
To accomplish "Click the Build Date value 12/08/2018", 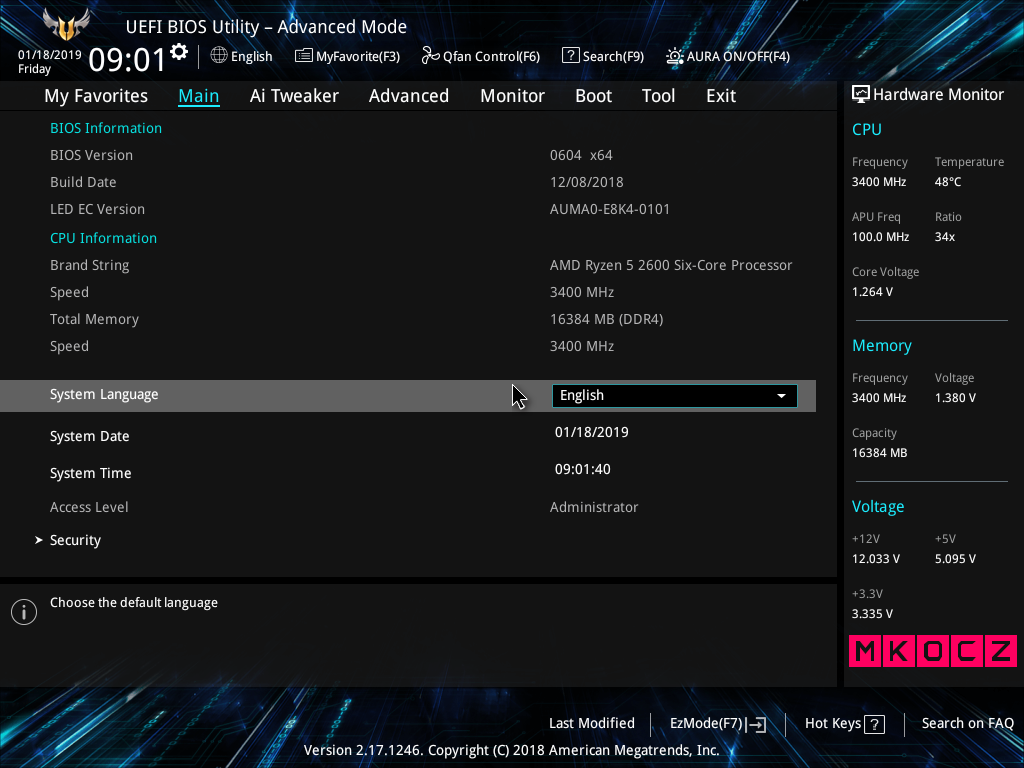I will coord(586,182).
